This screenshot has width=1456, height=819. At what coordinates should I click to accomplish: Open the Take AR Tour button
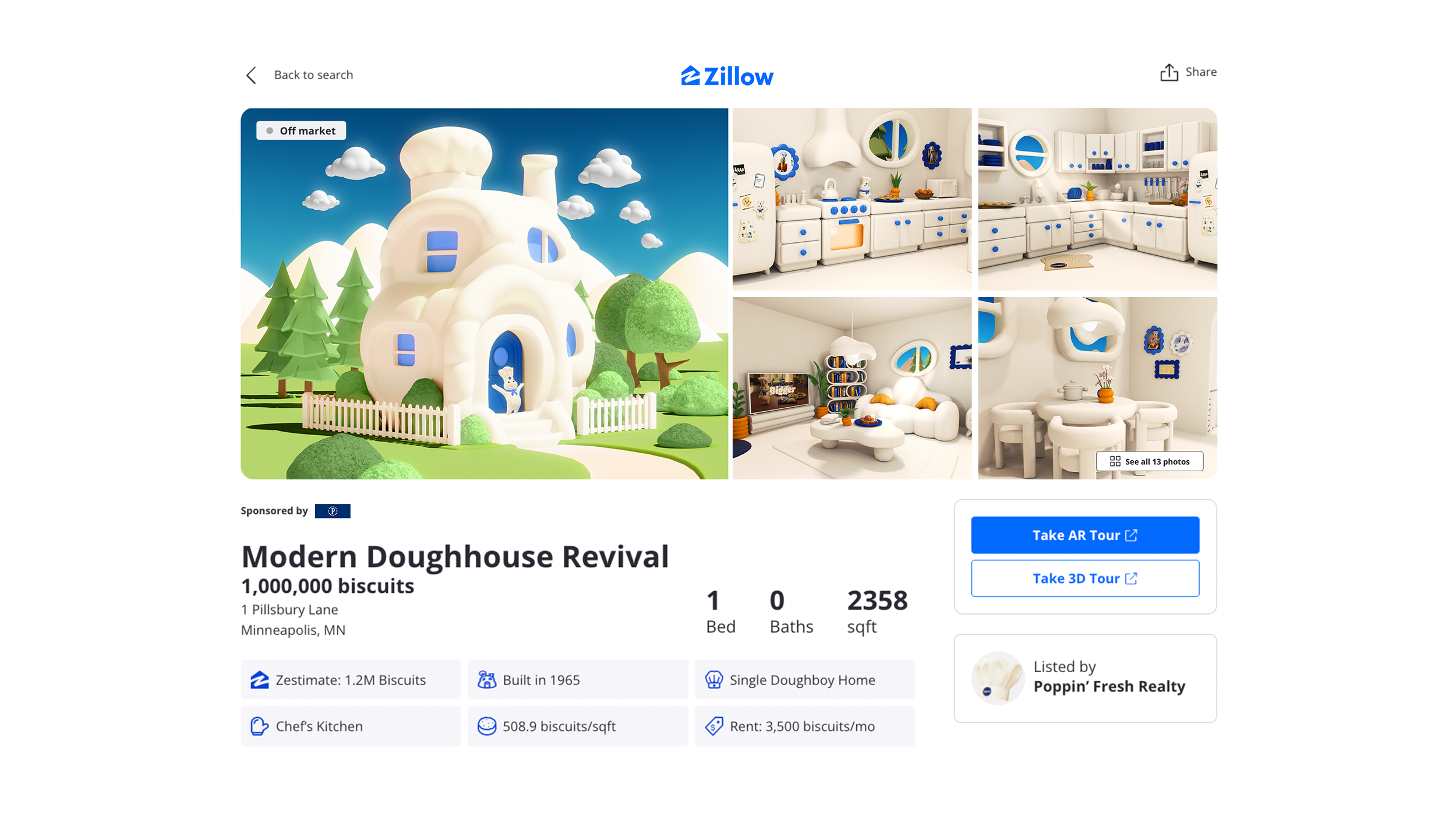(1085, 535)
